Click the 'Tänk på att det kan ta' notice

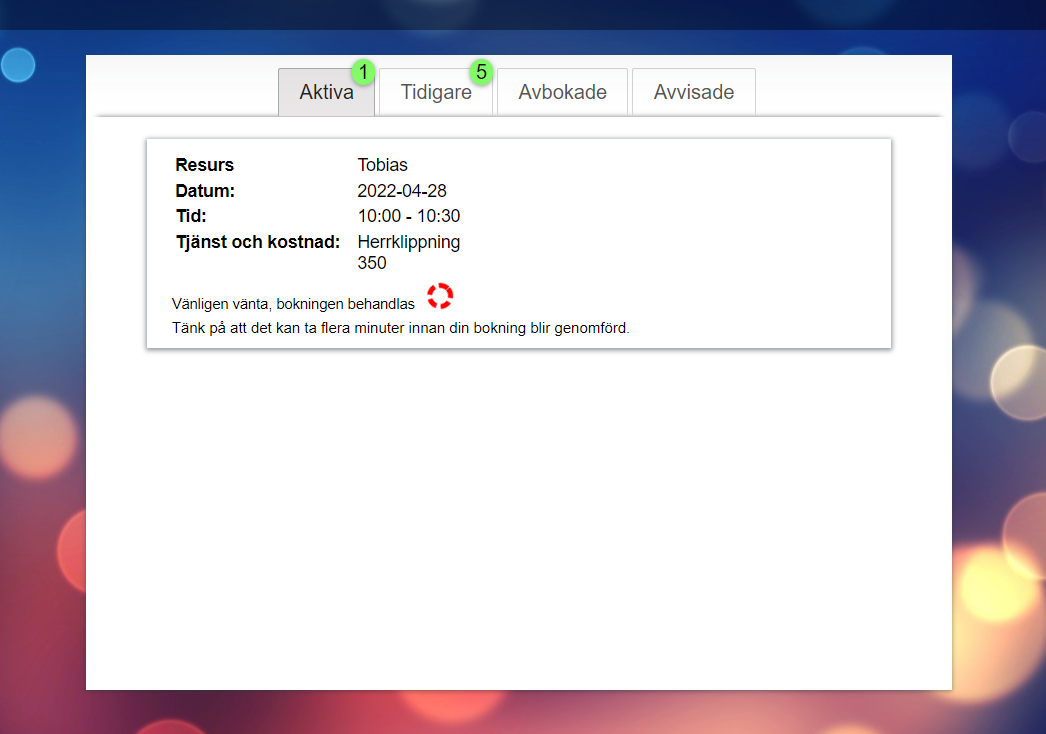400,328
